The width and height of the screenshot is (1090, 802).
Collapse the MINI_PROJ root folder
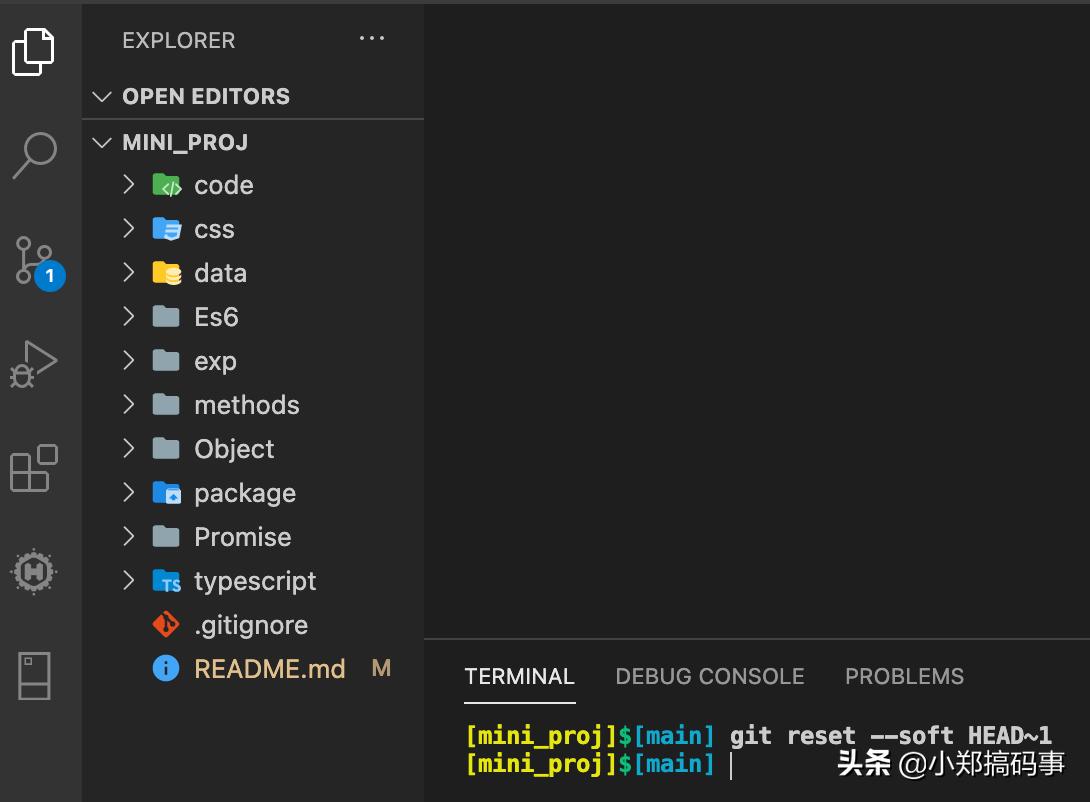(x=102, y=142)
